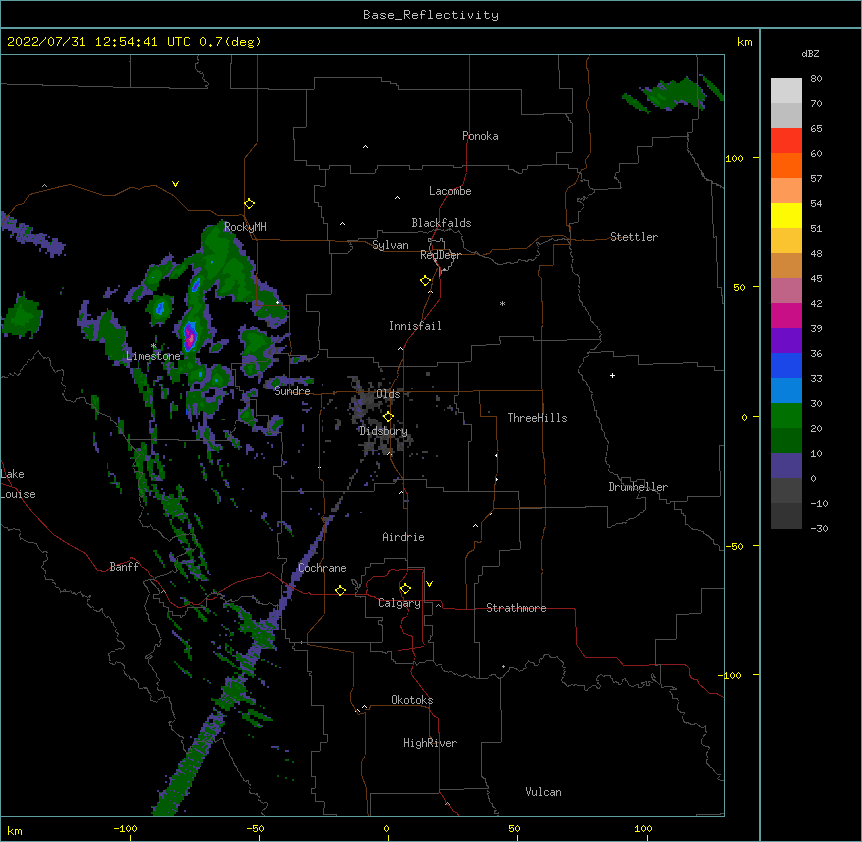The height and width of the screenshot is (842, 862).
Task: Click the Innisfail label
Action: (x=415, y=326)
